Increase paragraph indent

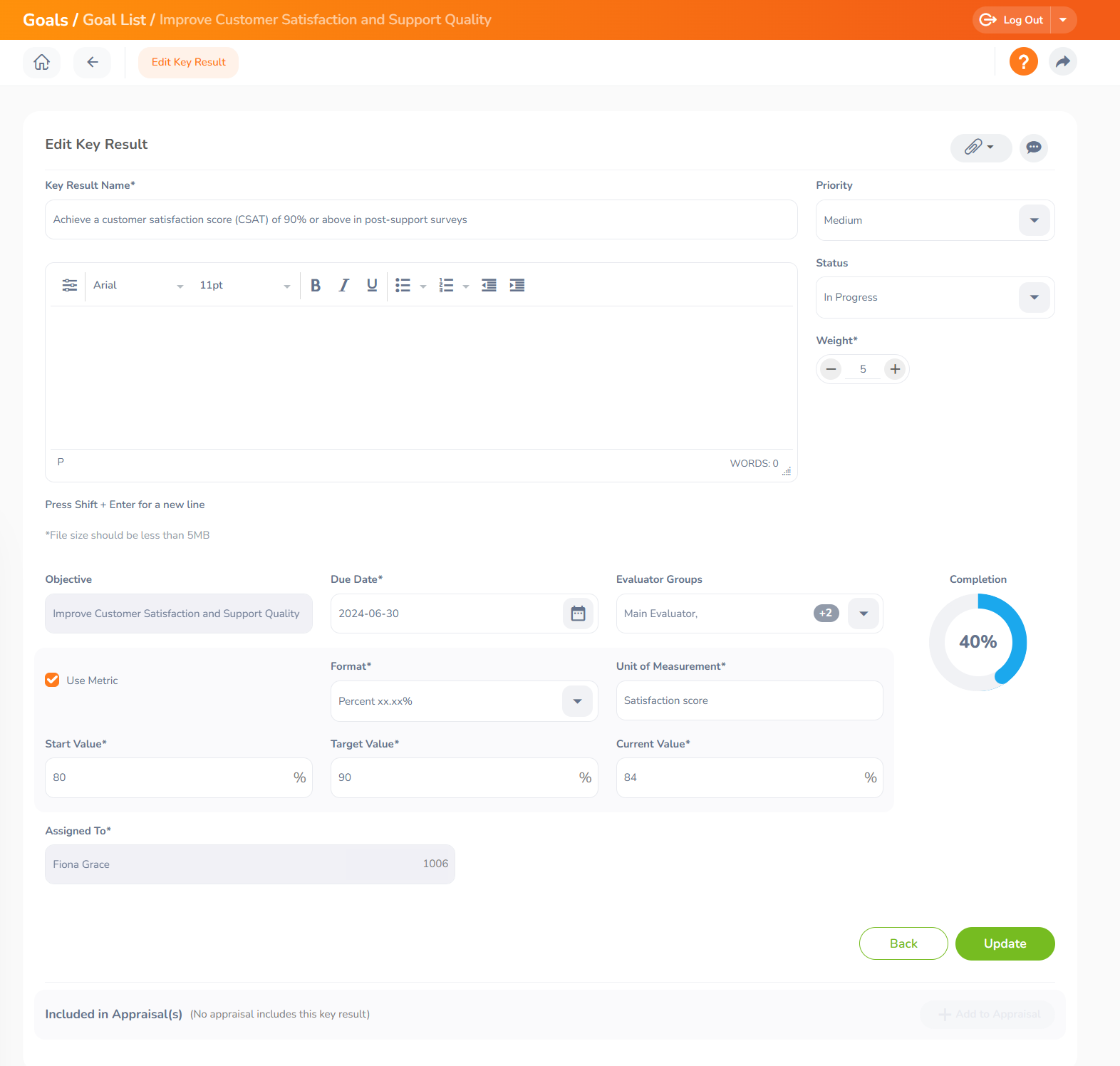[x=517, y=285]
